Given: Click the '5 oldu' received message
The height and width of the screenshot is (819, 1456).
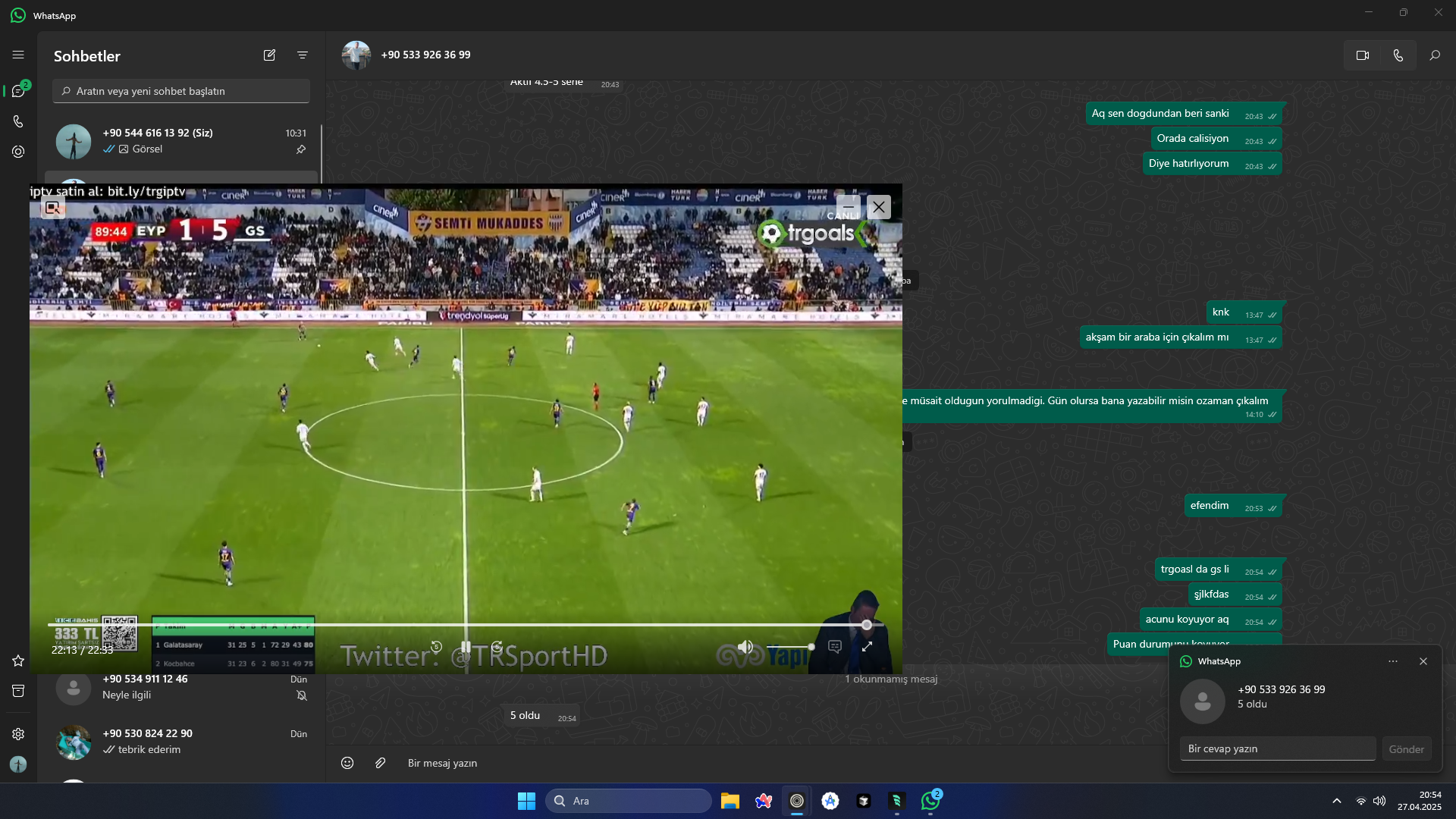Looking at the screenshot, I should click(x=542, y=716).
